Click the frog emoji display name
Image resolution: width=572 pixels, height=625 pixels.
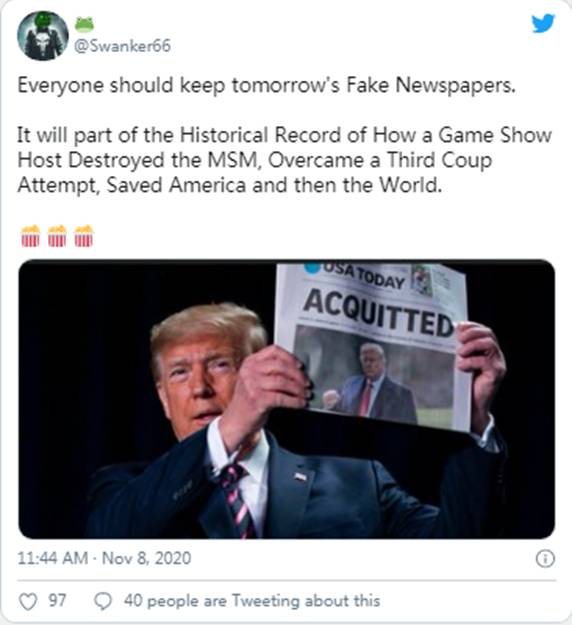(85, 25)
